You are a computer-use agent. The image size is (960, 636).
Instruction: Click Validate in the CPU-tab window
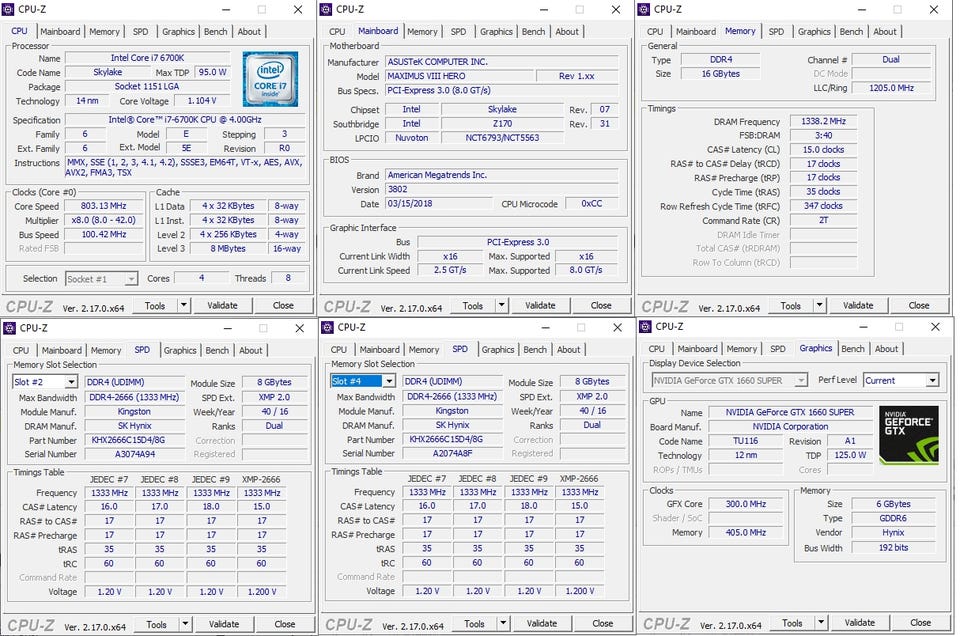(222, 305)
